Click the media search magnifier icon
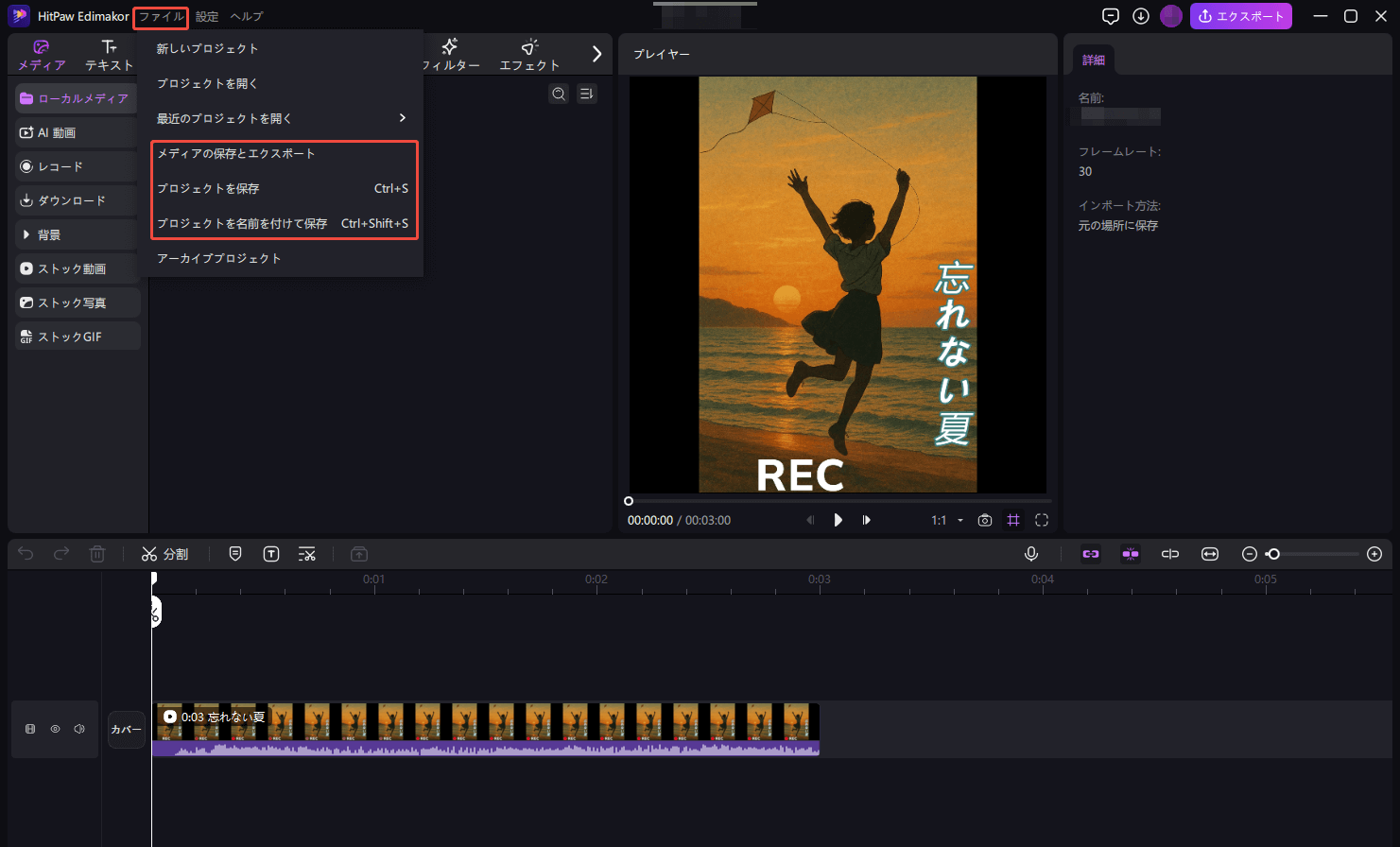 pyautogui.click(x=559, y=94)
